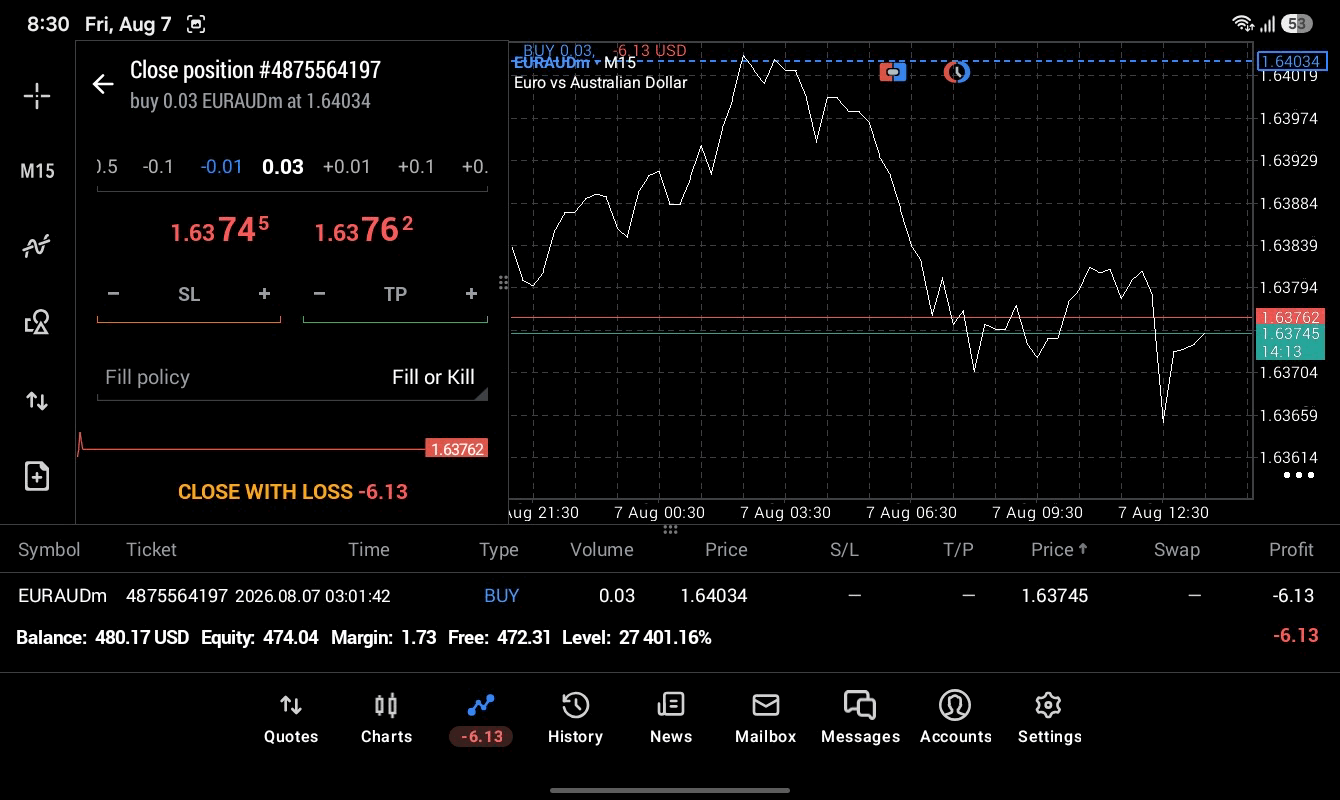Viewport: 1340px width, 800px height.
Task: Go back using the arrow next to Close position
Action: coord(103,84)
